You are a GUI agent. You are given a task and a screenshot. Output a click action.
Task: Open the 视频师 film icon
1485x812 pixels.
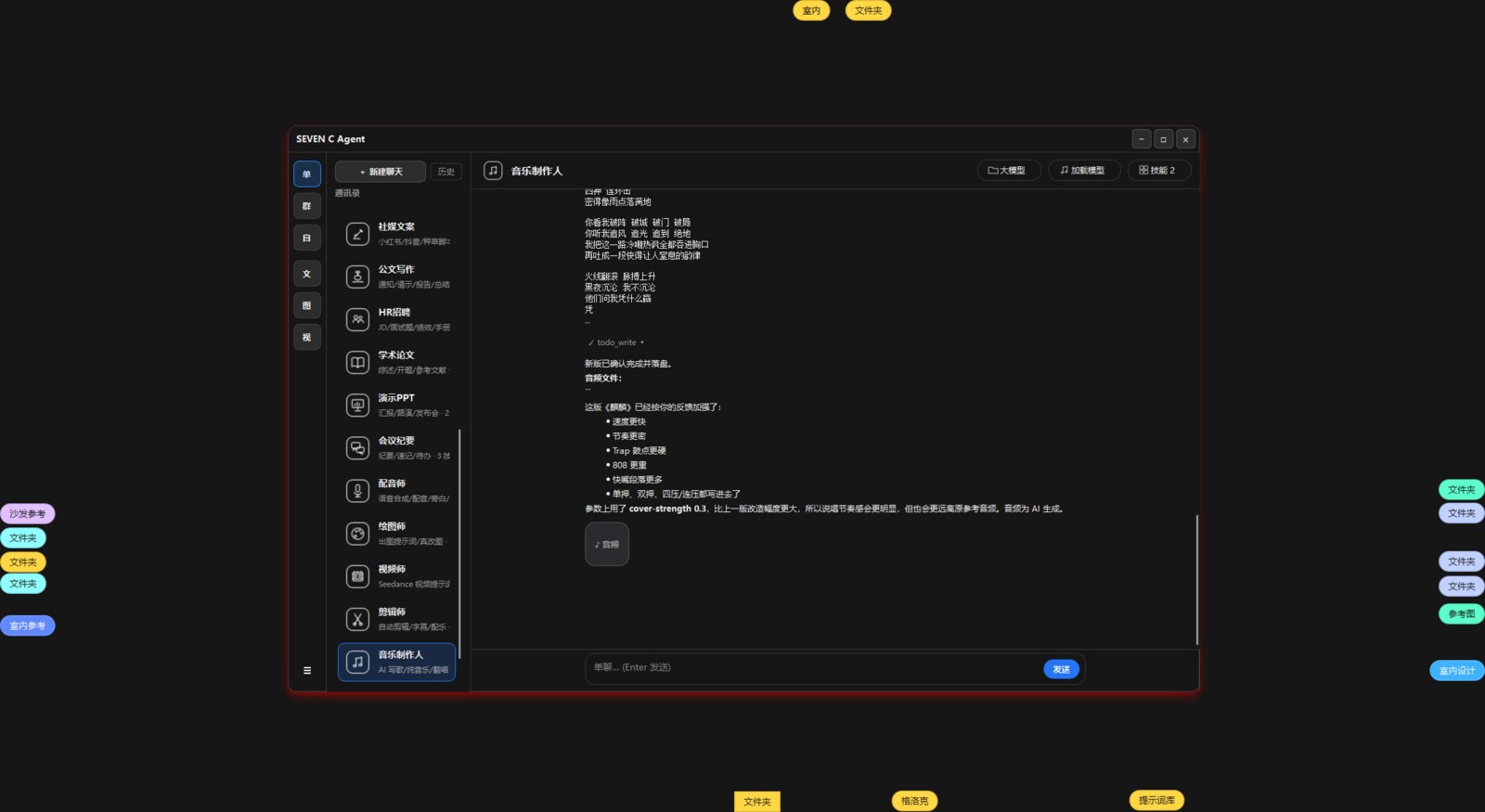[x=357, y=576]
